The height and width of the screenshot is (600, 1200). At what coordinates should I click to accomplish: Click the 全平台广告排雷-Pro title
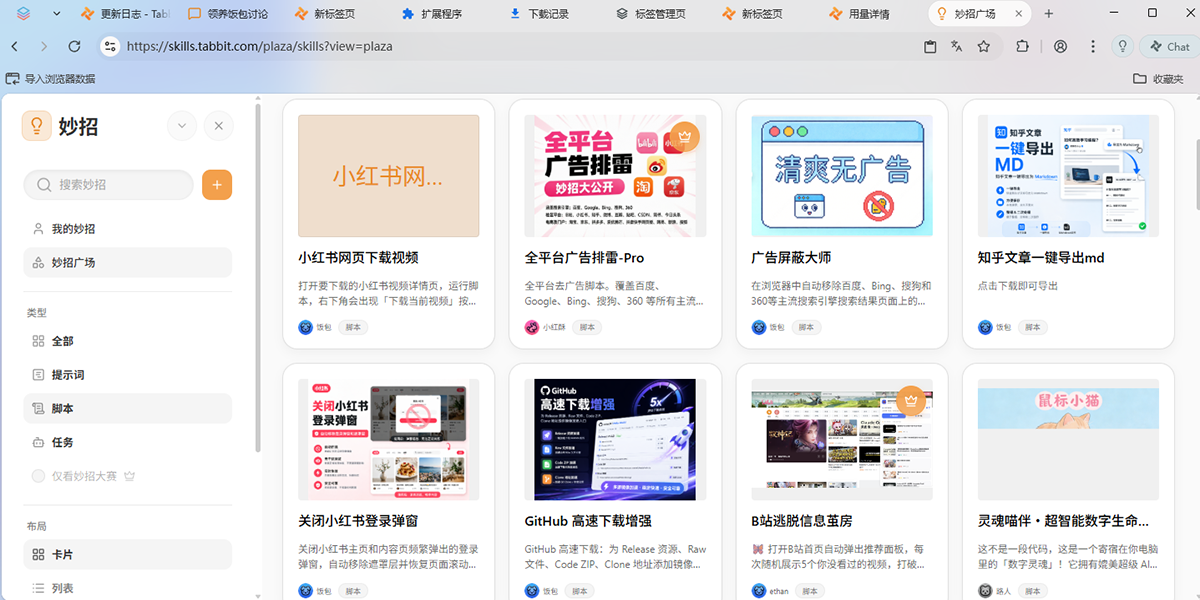tap(585, 257)
